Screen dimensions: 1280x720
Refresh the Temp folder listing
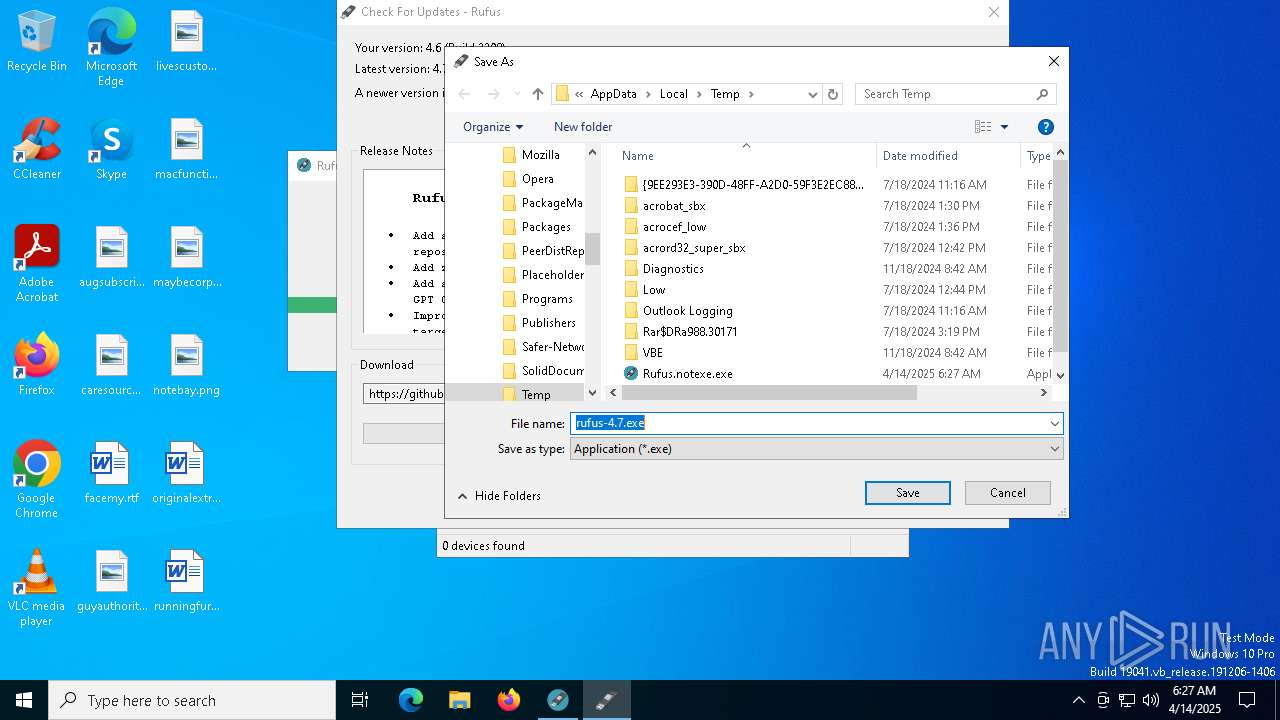click(x=833, y=94)
